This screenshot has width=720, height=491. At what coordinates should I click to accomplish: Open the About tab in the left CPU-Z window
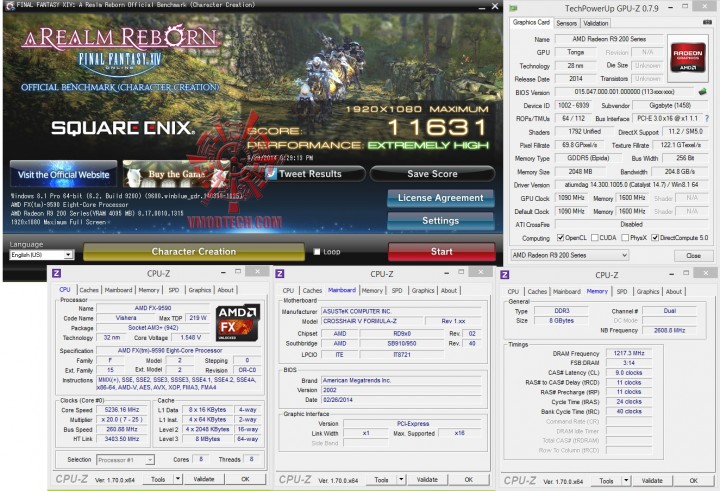[225, 290]
